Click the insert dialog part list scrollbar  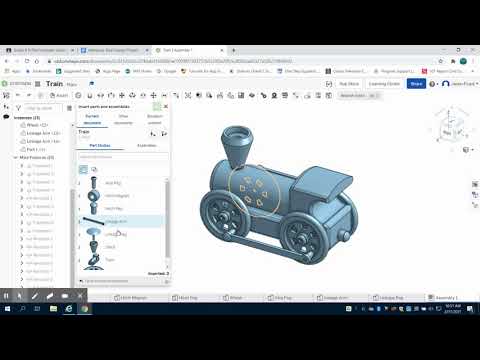(x=167, y=220)
